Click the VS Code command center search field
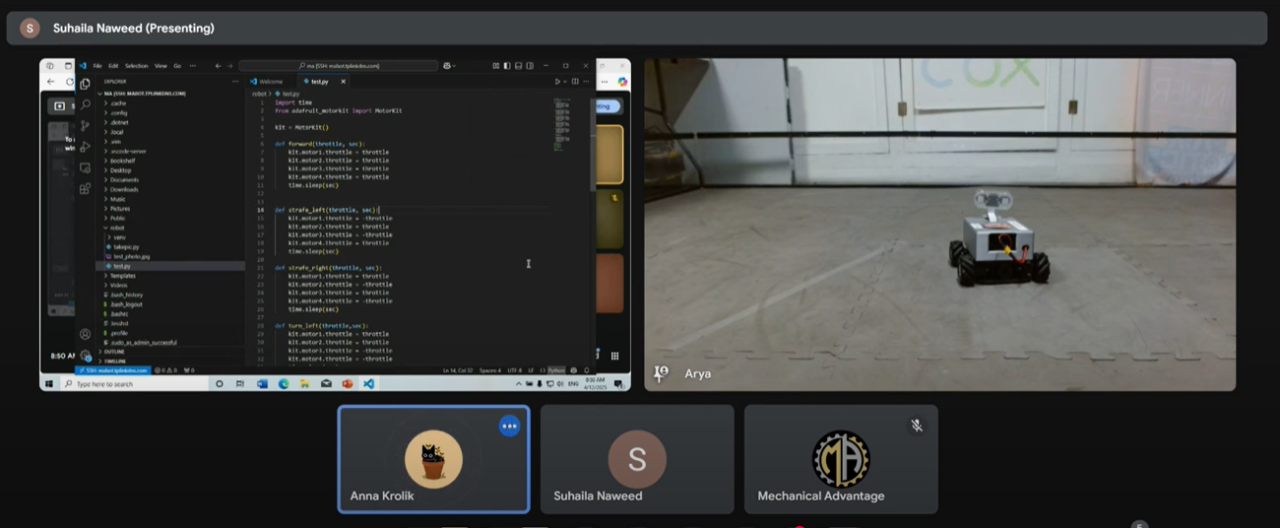The height and width of the screenshot is (528, 1280). coord(338,66)
